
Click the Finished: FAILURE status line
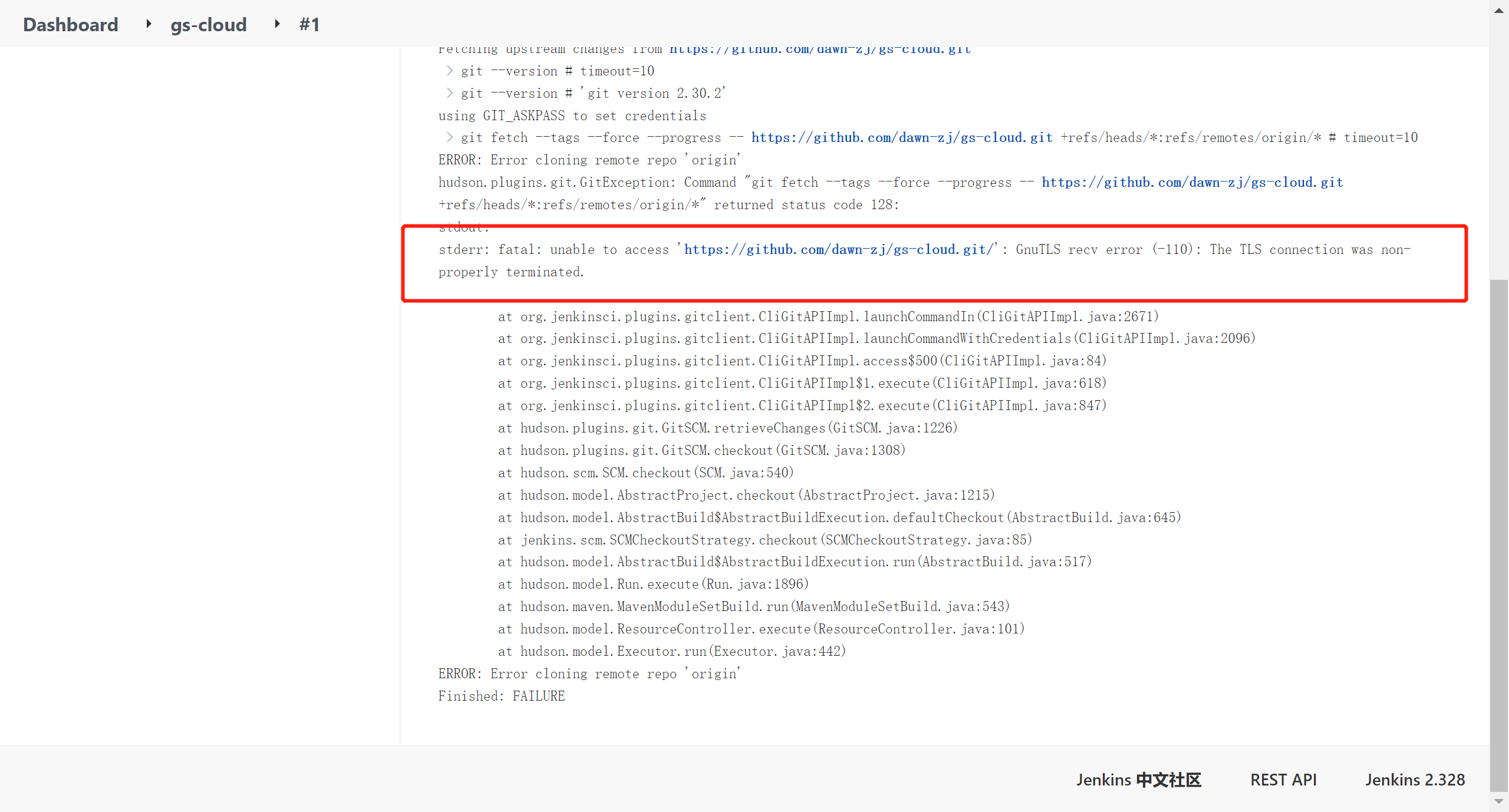point(501,696)
